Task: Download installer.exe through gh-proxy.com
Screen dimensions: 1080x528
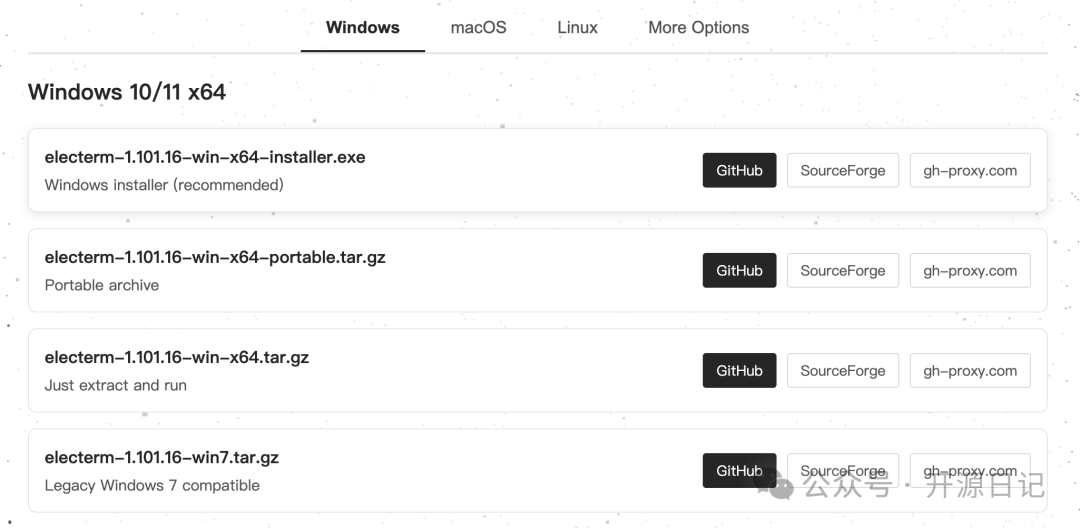Action: click(x=969, y=171)
